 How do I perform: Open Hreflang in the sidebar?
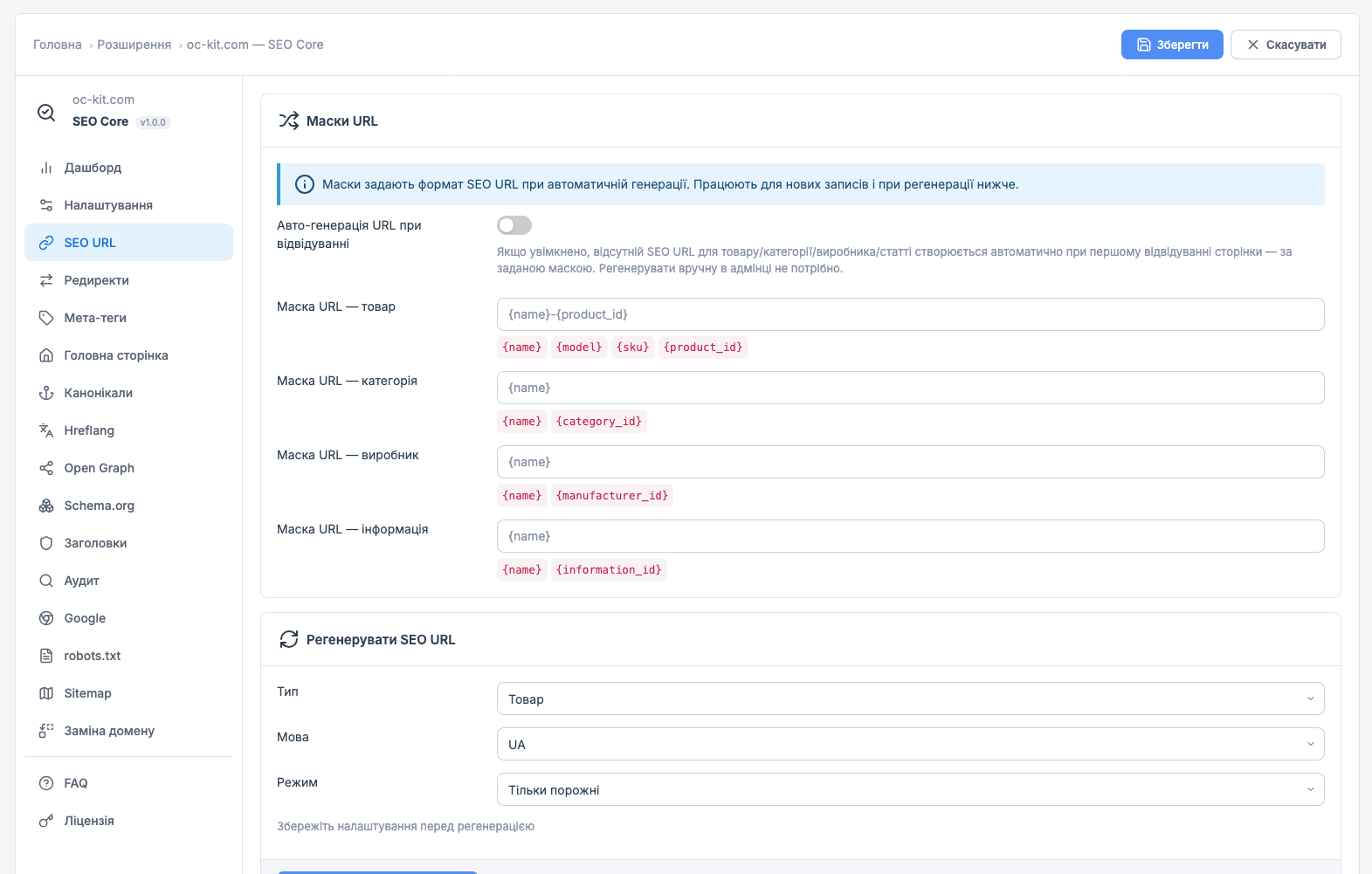point(129,430)
